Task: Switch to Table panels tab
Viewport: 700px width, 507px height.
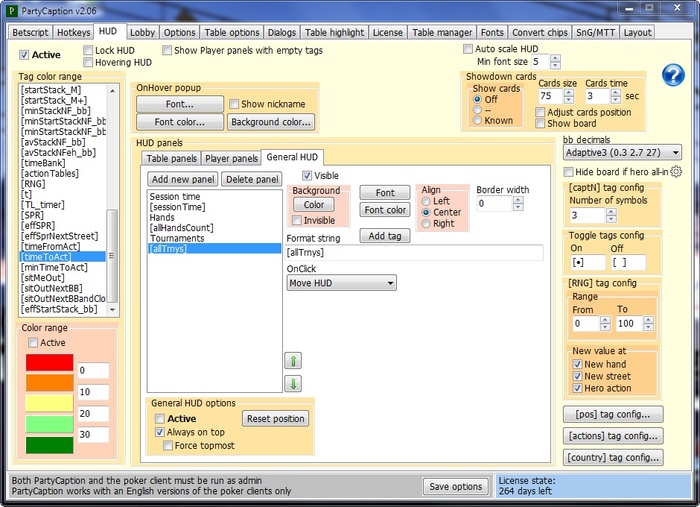Action: [x=171, y=158]
